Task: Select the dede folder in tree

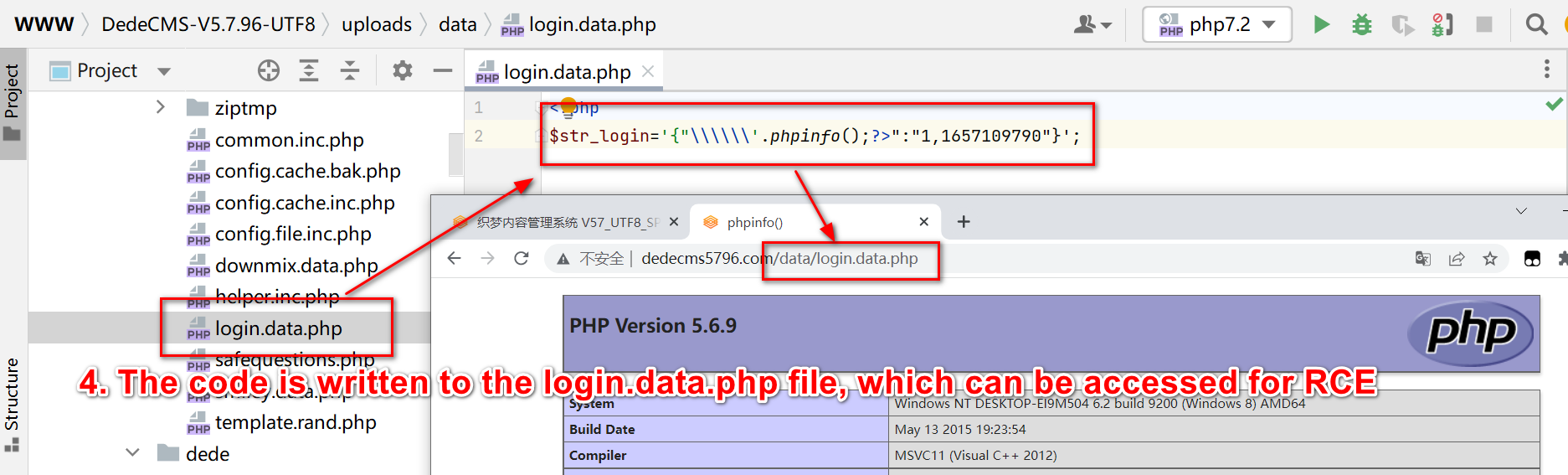Action: [x=208, y=454]
